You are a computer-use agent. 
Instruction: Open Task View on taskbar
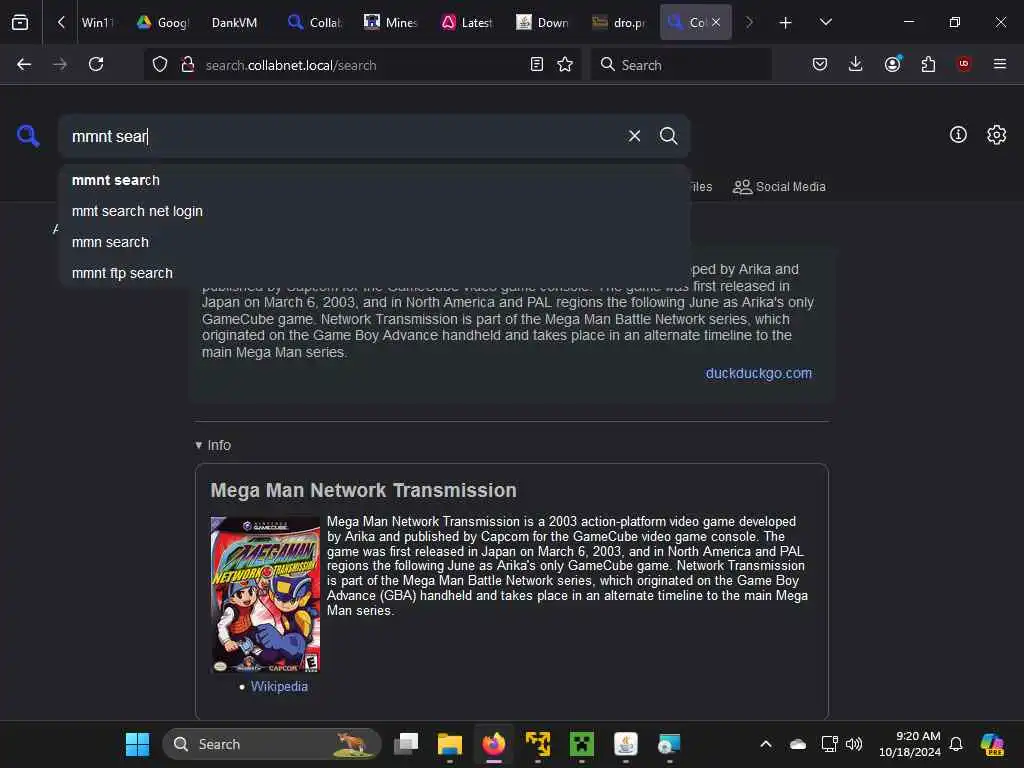pyautogui.click(x=406, y=744)
